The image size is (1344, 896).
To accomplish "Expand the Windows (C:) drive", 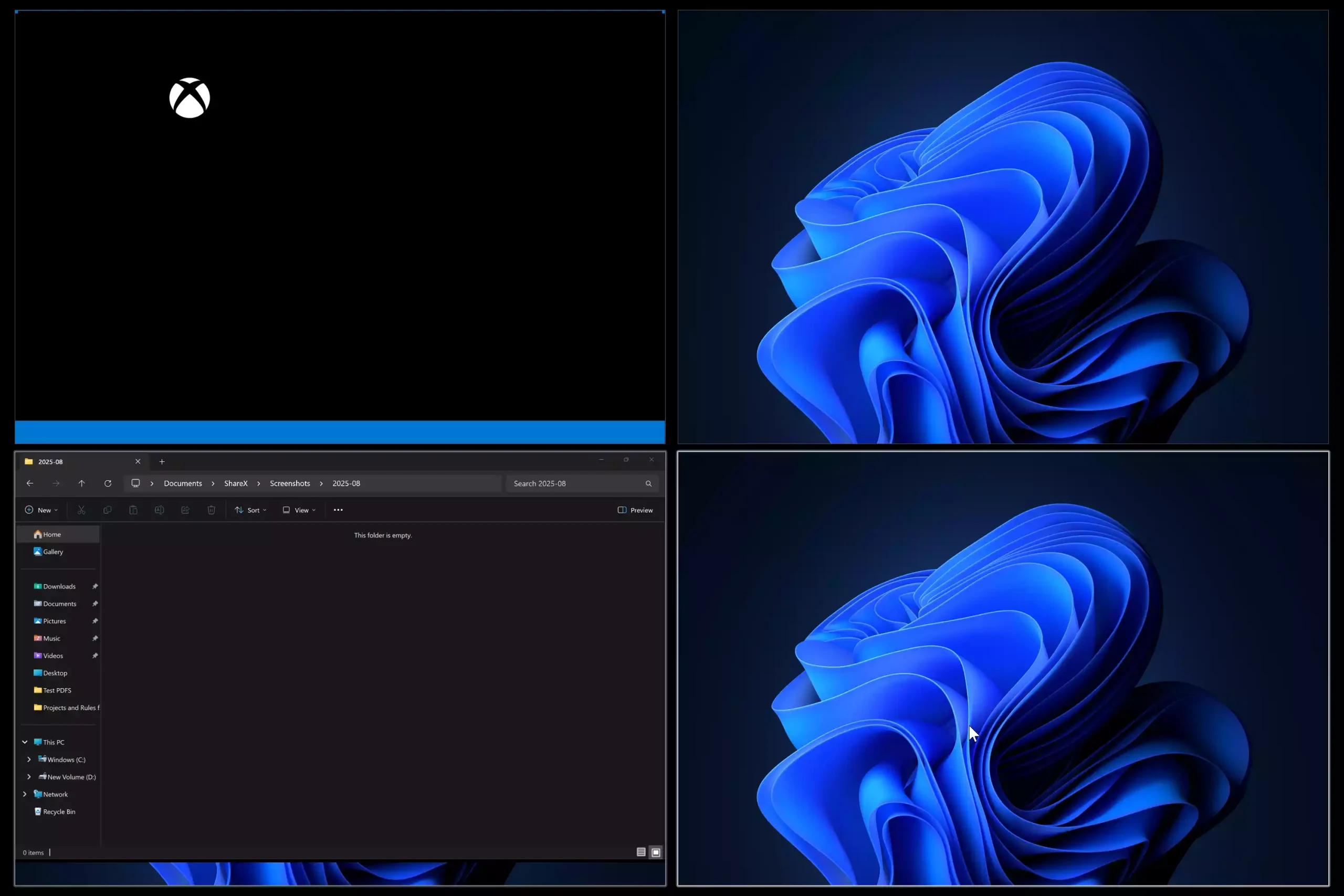I will [29, 760].
